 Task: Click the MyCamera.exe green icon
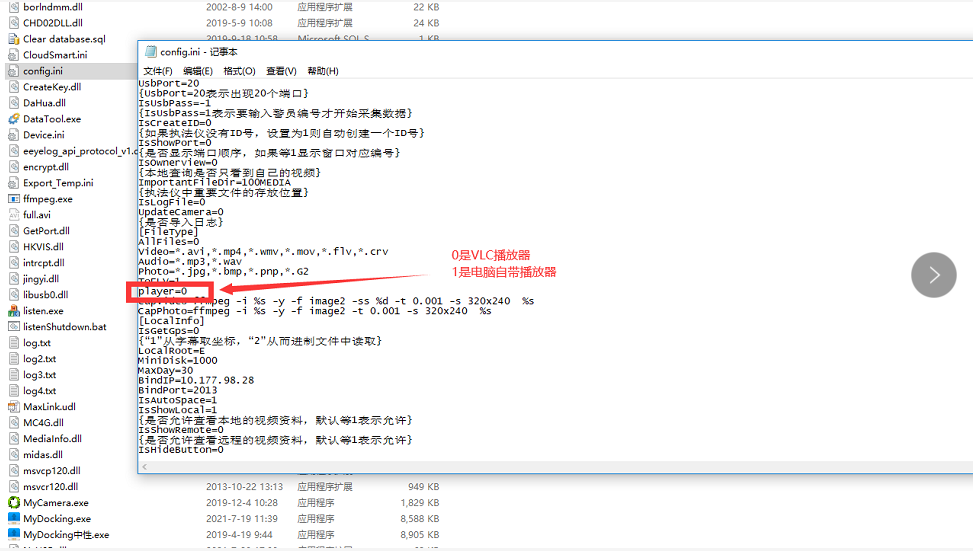coord(14,503)
